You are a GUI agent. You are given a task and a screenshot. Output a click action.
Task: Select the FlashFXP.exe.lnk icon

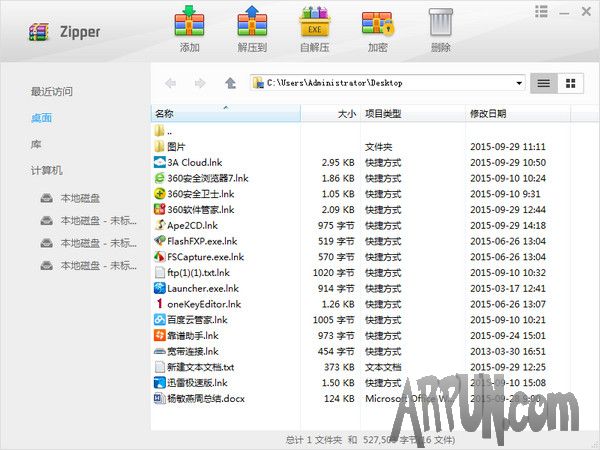160,241
